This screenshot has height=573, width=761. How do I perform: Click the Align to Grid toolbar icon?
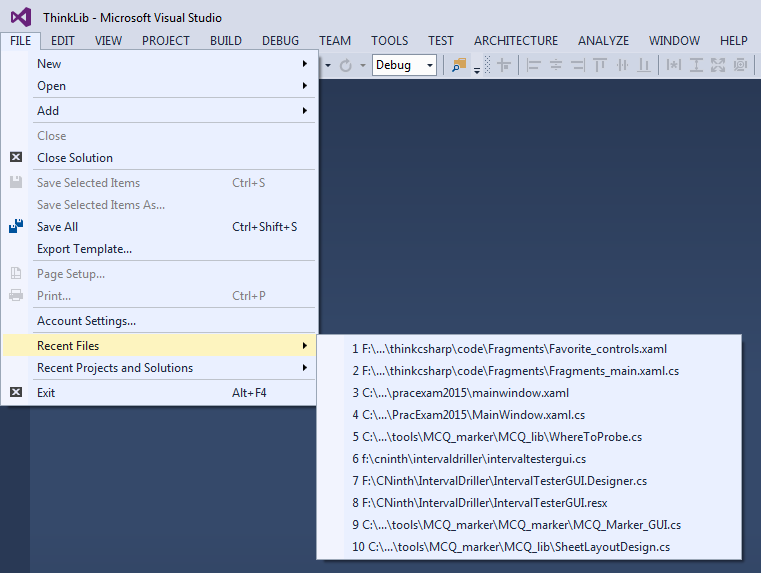(x=504, y=65)
